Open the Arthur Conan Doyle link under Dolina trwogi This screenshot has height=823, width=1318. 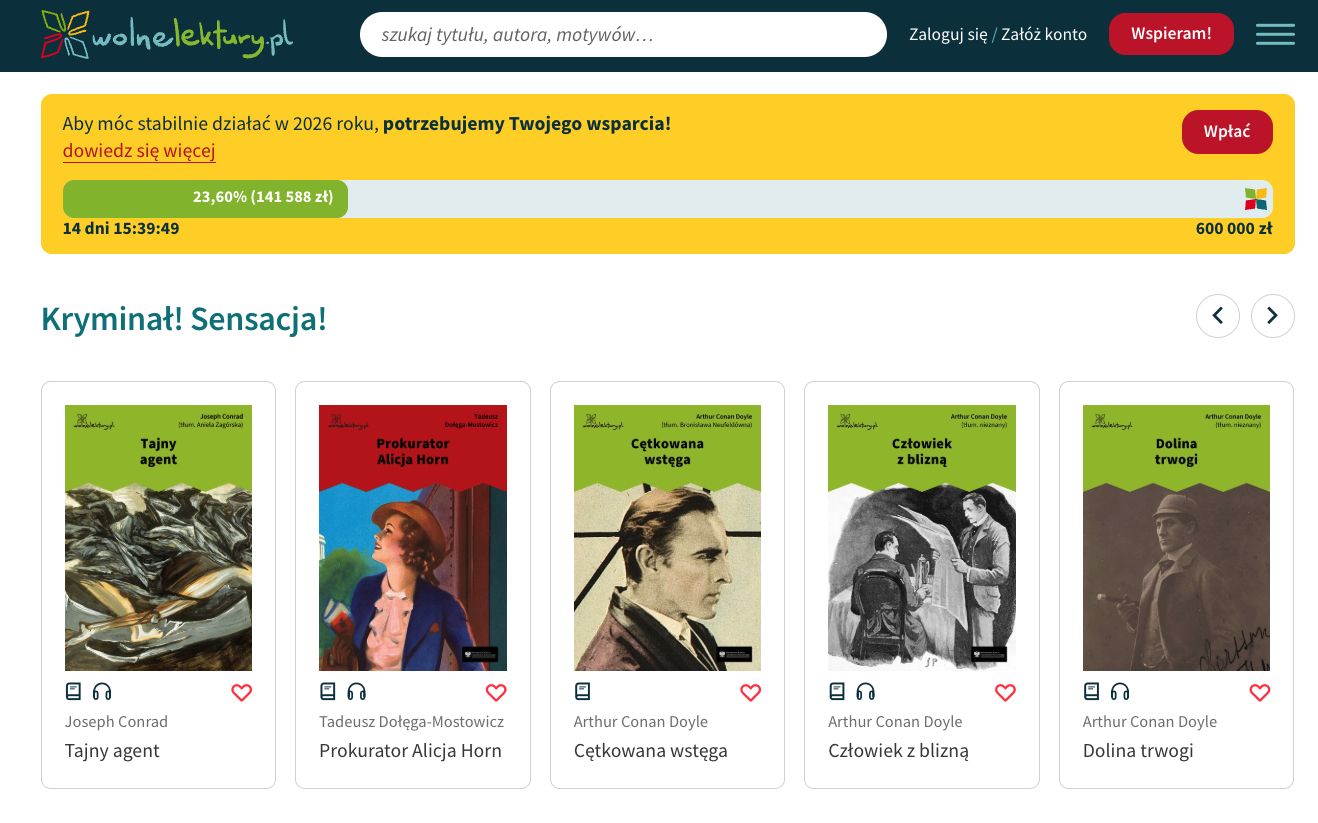tap(1150, 722)
